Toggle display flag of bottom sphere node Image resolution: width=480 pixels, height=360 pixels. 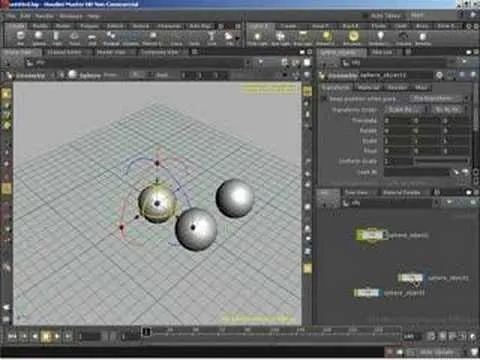375,293
